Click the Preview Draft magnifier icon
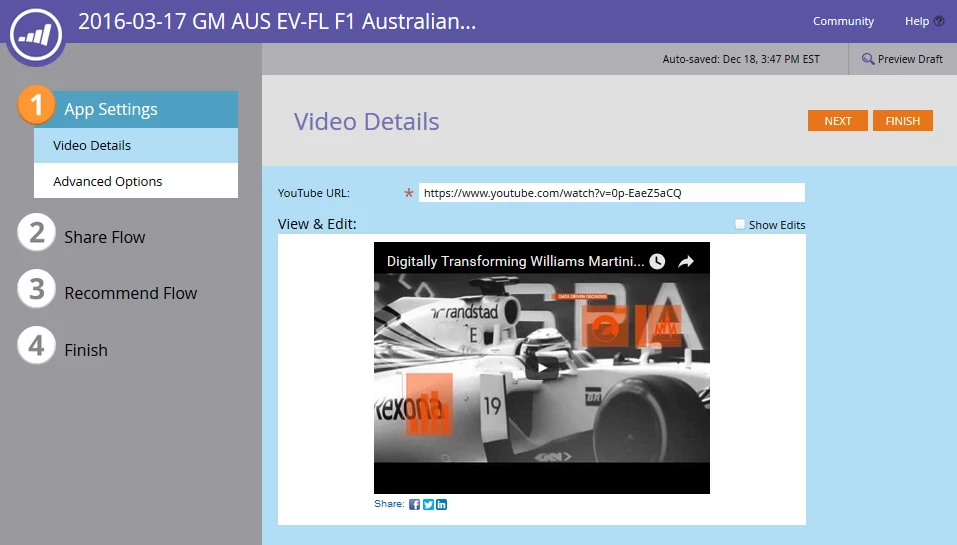Screen dimensions: 957x545 tap(867, 59)
